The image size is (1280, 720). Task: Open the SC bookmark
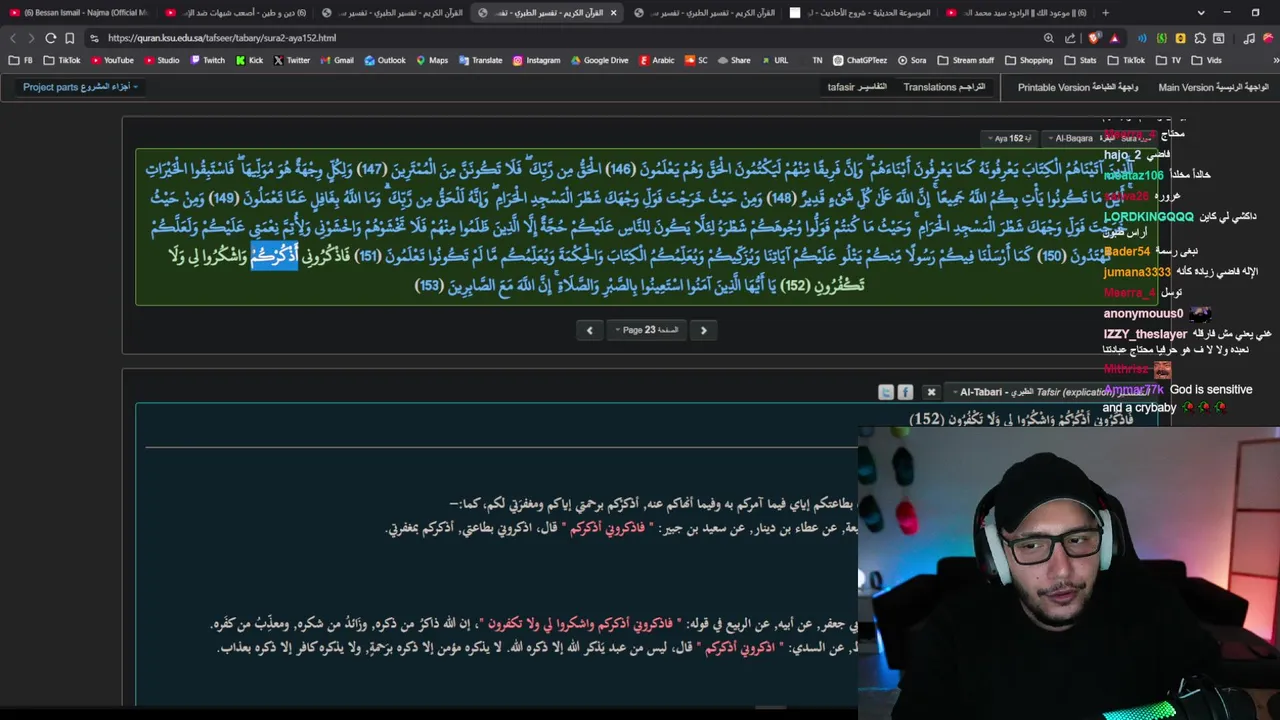tap(696, 60)
